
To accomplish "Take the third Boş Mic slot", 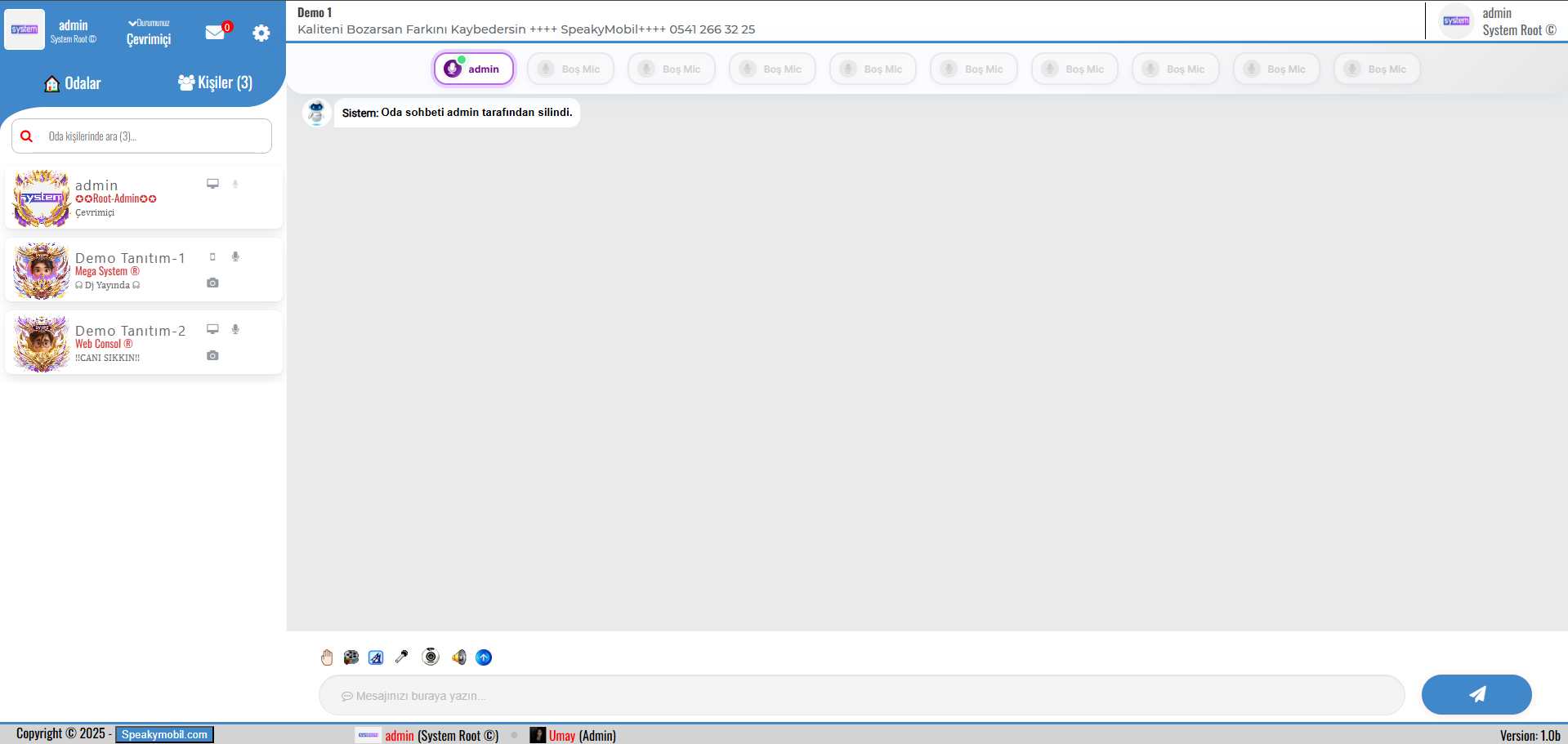I will pyautogui.click(x=772, y=69).
